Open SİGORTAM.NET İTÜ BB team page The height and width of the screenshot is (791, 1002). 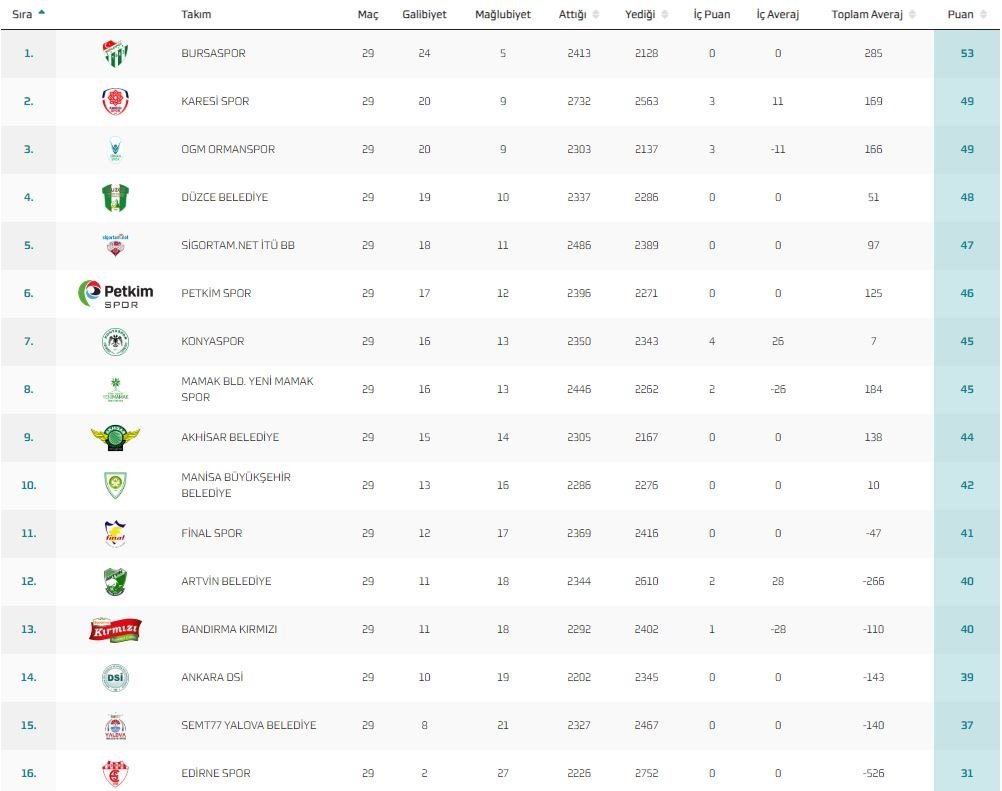tap(238, 246)
